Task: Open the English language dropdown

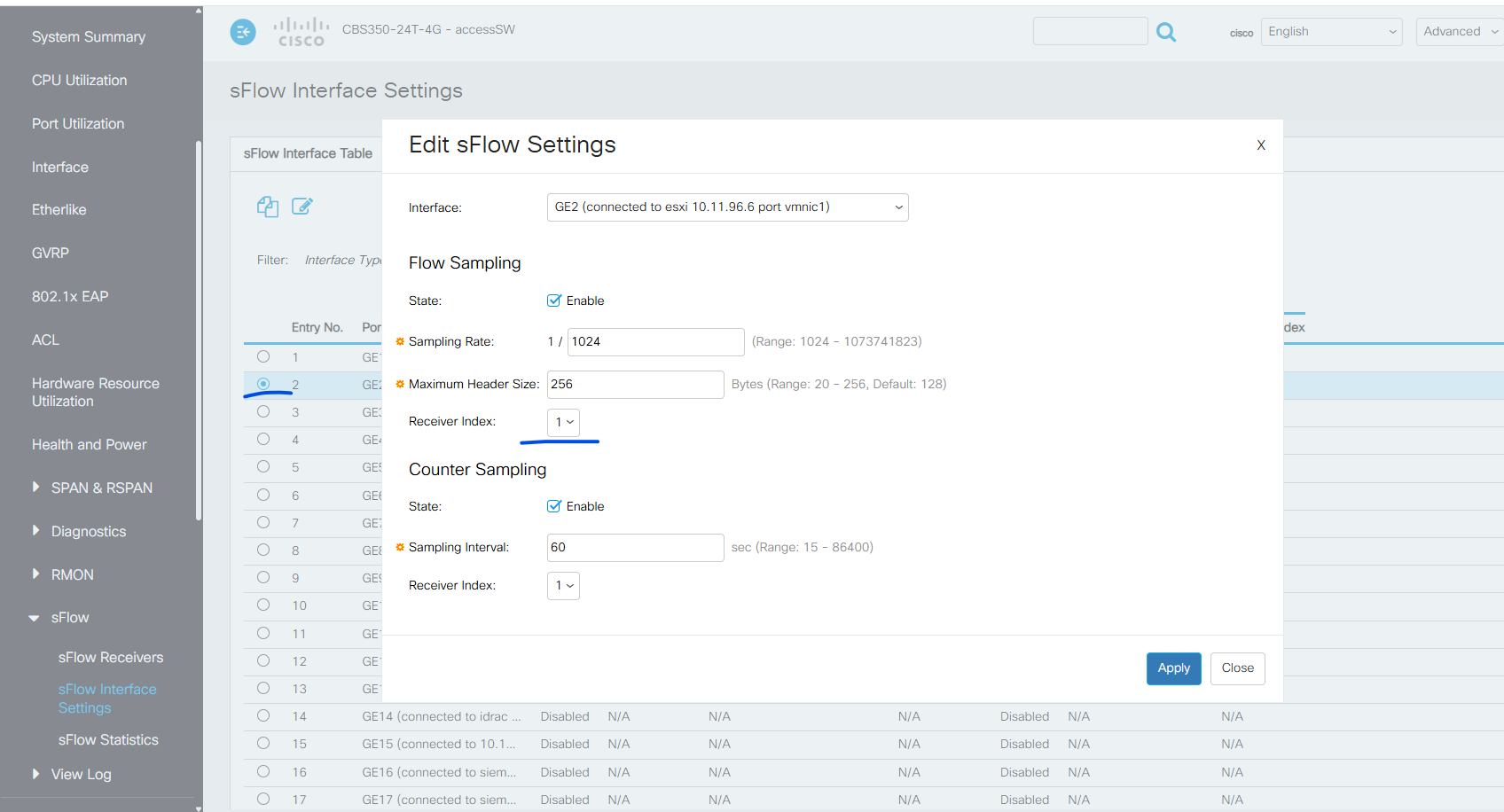Action: pyautogui.click(x=1331, y=31)
